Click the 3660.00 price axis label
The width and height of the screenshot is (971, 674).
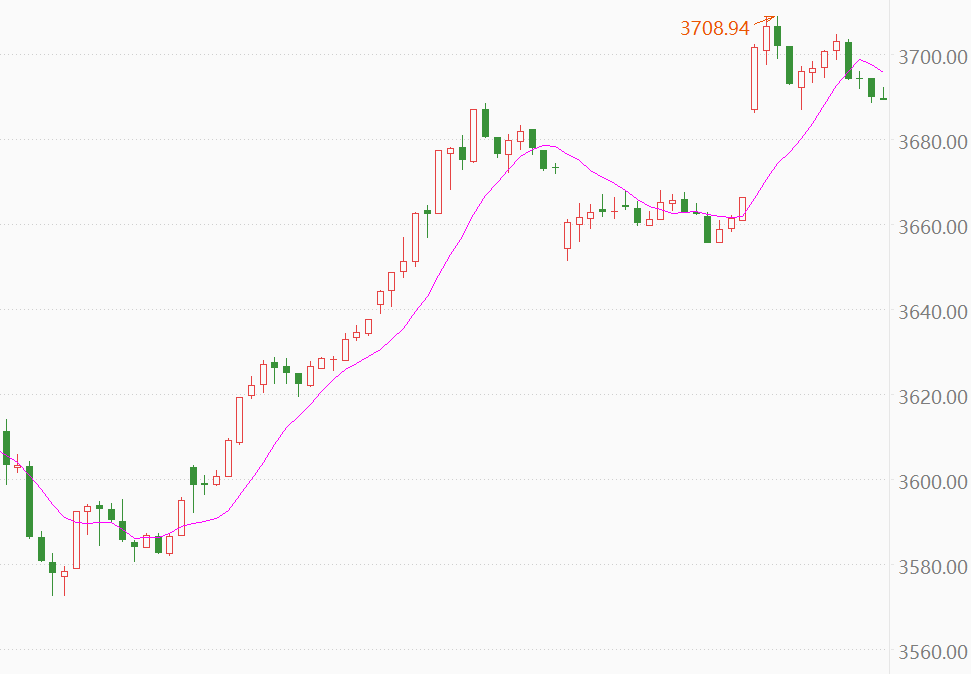(932, 226)
